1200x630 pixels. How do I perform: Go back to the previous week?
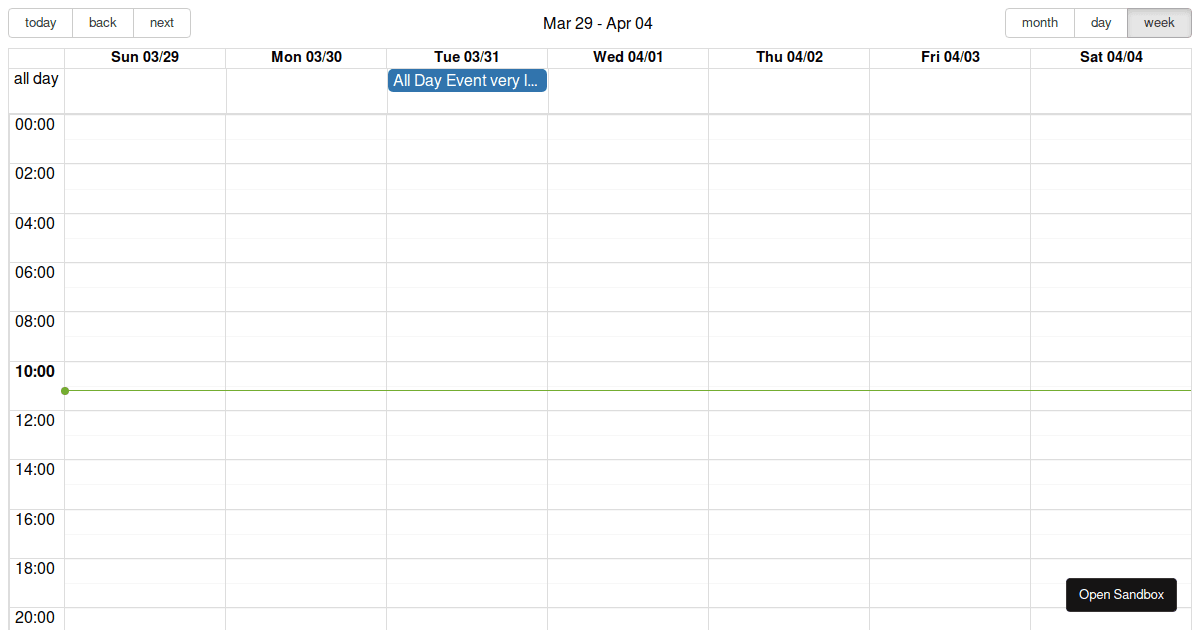pyautogui.click(x=103, y=23)
